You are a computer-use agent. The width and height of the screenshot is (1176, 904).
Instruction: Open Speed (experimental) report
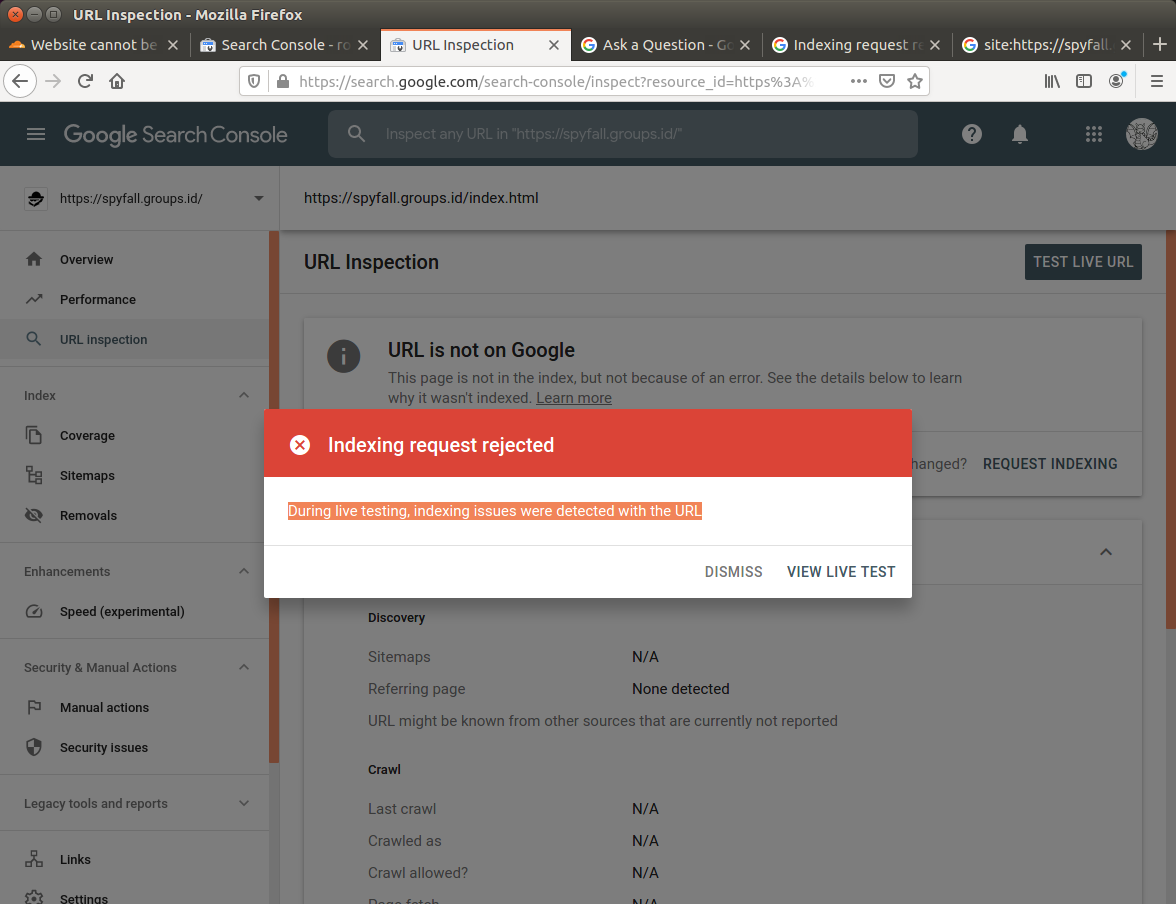[134, 611]
